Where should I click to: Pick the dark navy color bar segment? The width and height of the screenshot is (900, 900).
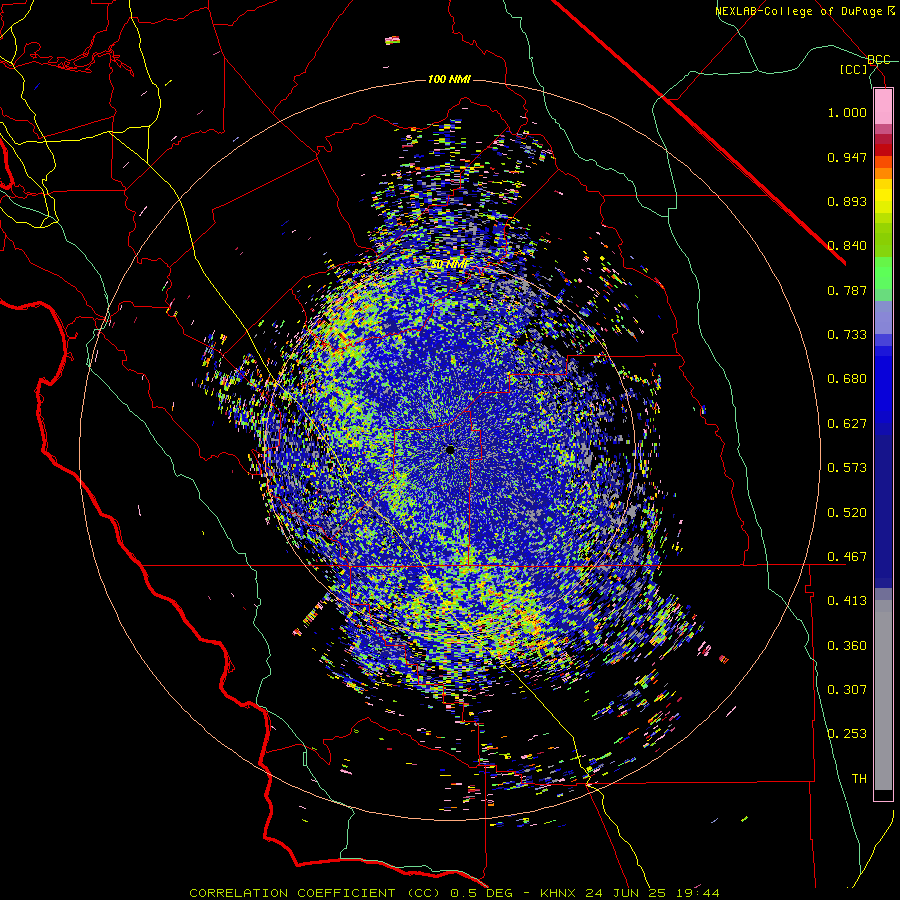[x=883, y=505]
